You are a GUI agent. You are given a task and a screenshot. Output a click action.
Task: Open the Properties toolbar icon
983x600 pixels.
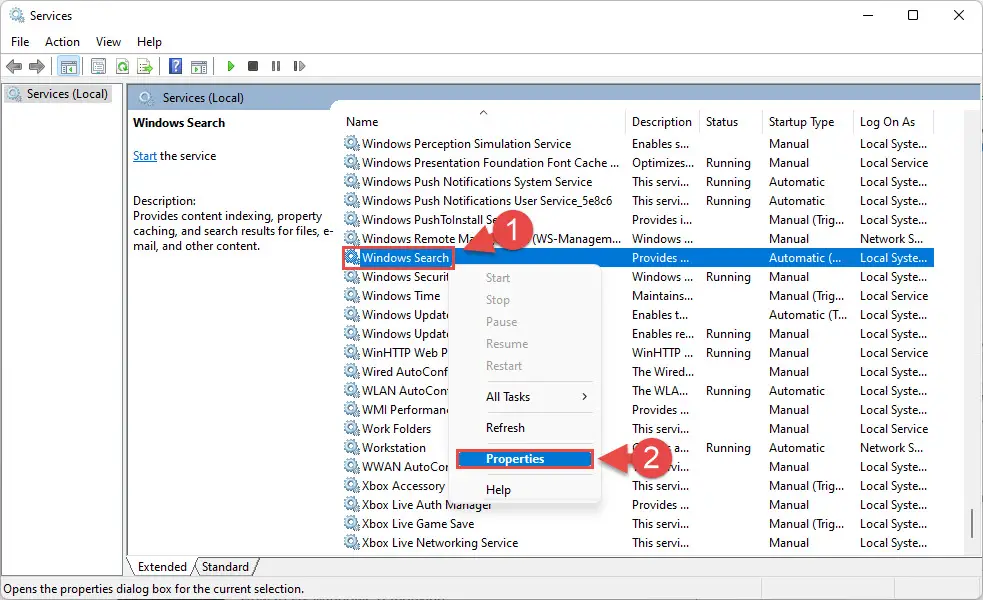click(98, 66)
